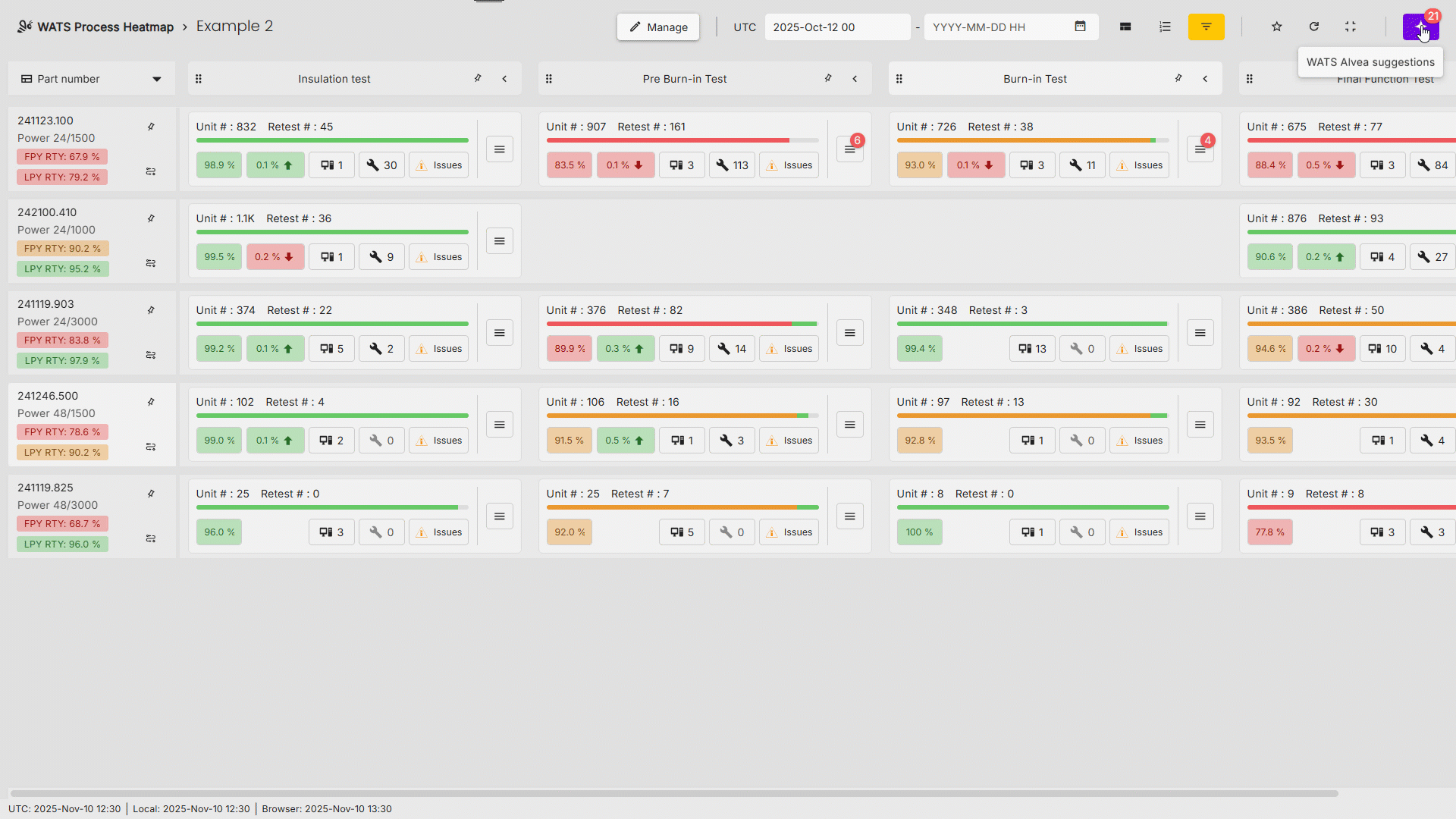The width and height of the screenshot is (1456, 819).
Task: Open settings icon for part 241123.100
Action: pos(151,171)
